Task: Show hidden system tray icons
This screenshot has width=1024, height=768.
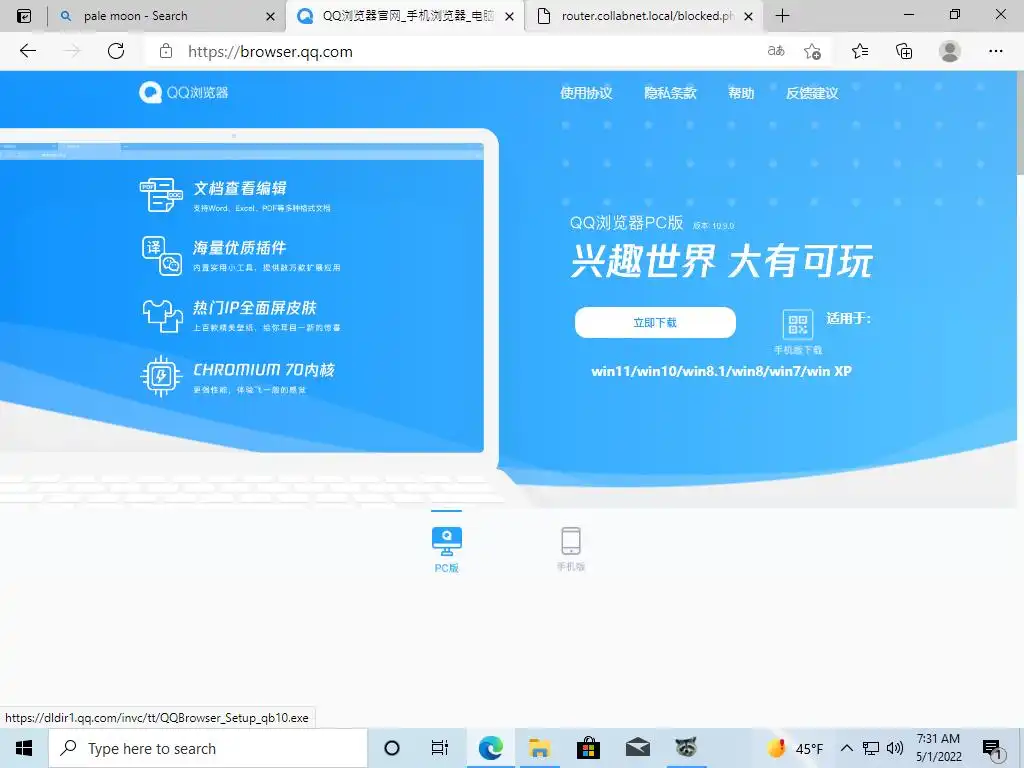Action: point(846,748)
